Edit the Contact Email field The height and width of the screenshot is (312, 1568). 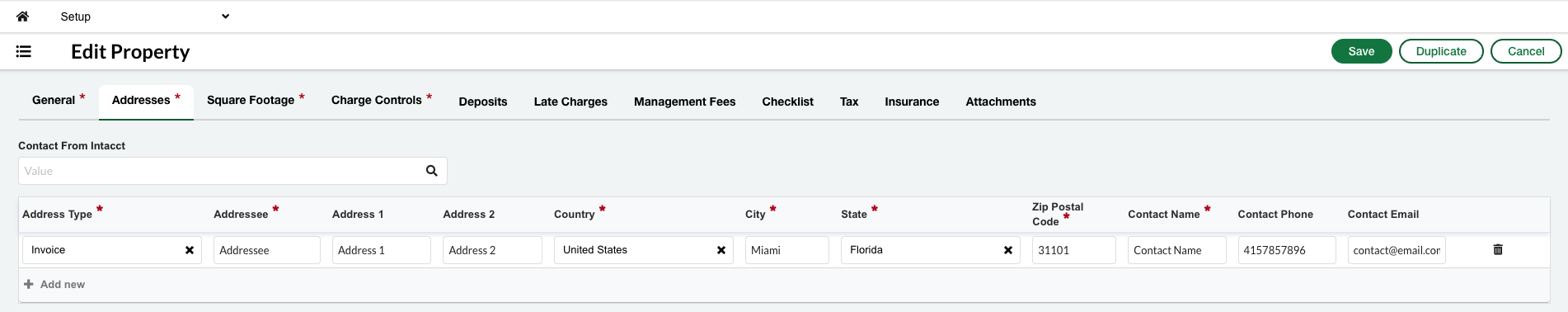pyautogui.click(x=1397, y=250)
